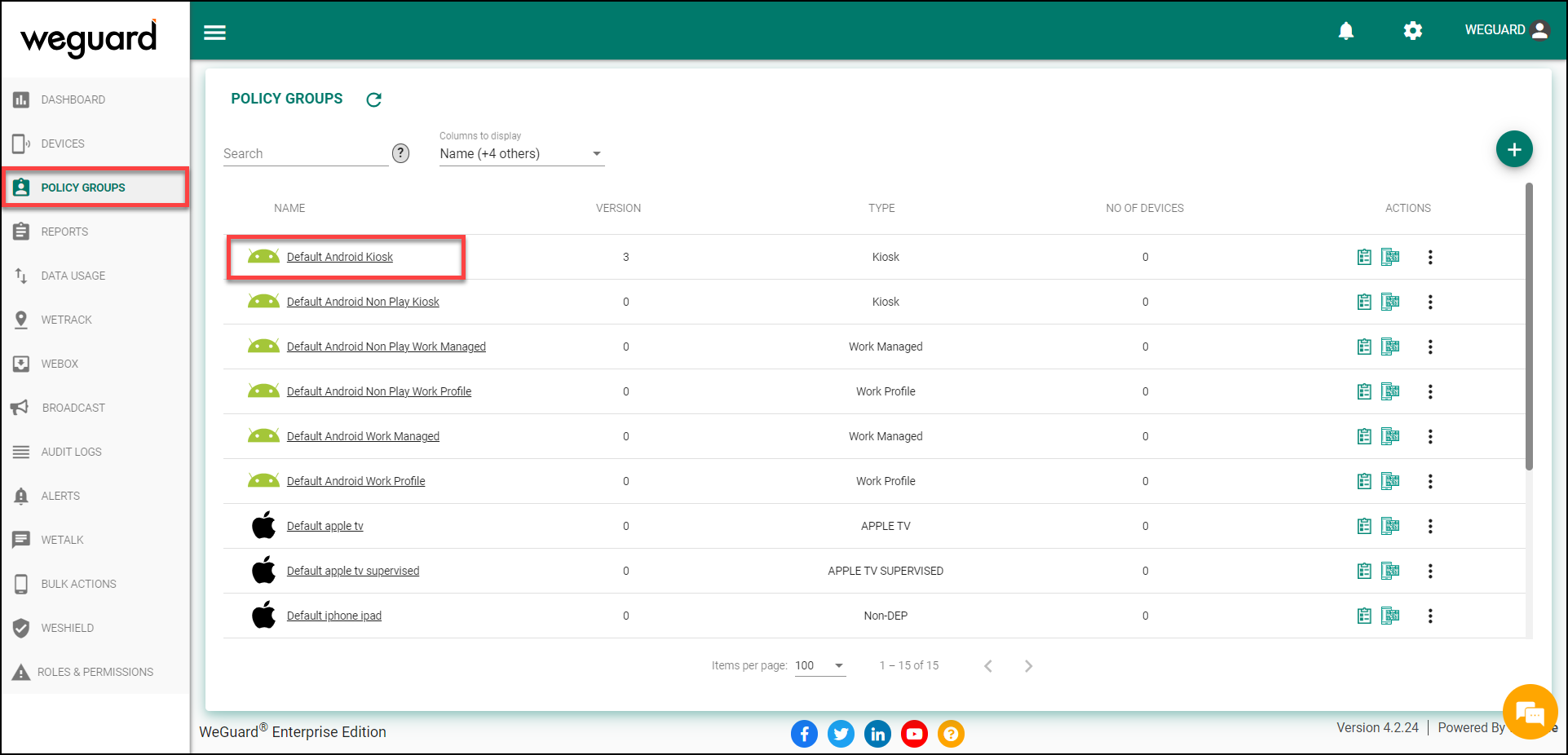Click the policy table vertical scrollbar
This screenshot has height=755, width=1568.
point(1529,326)
